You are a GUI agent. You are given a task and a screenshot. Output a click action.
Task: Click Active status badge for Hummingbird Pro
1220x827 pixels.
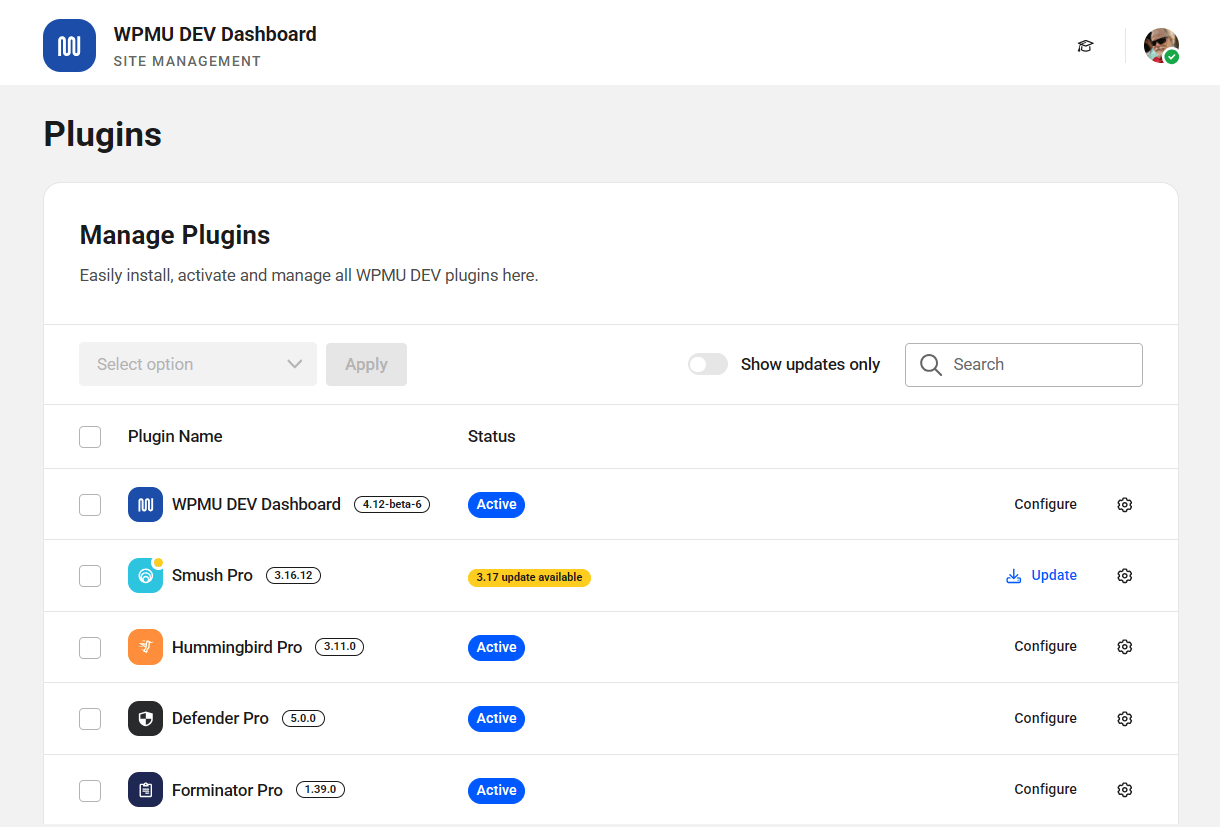pos(496,647)
